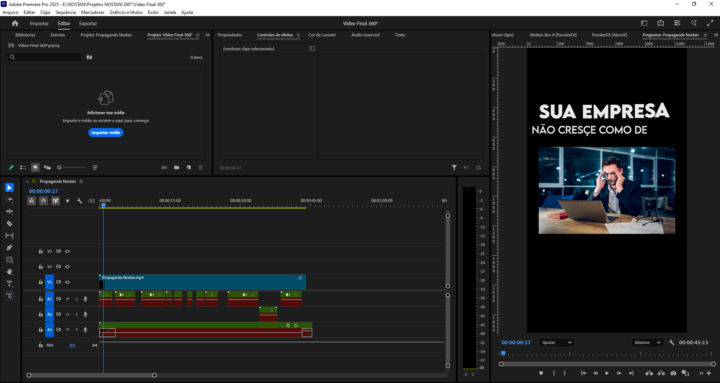This screenshot has height=383, width=720.
Task: Open the program monitor panel menu
Action: 705,35
